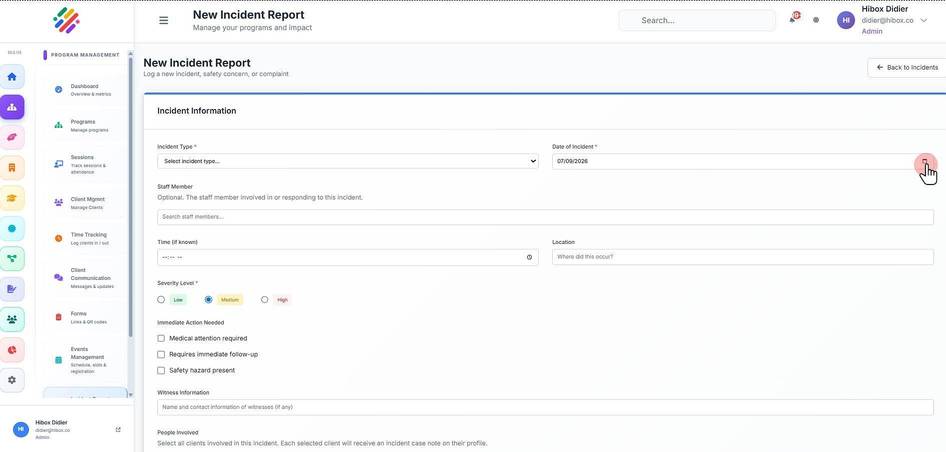Click the Client Communication chat icon
Viewport: 946px width, 452px height.
(x=59, y=278)
